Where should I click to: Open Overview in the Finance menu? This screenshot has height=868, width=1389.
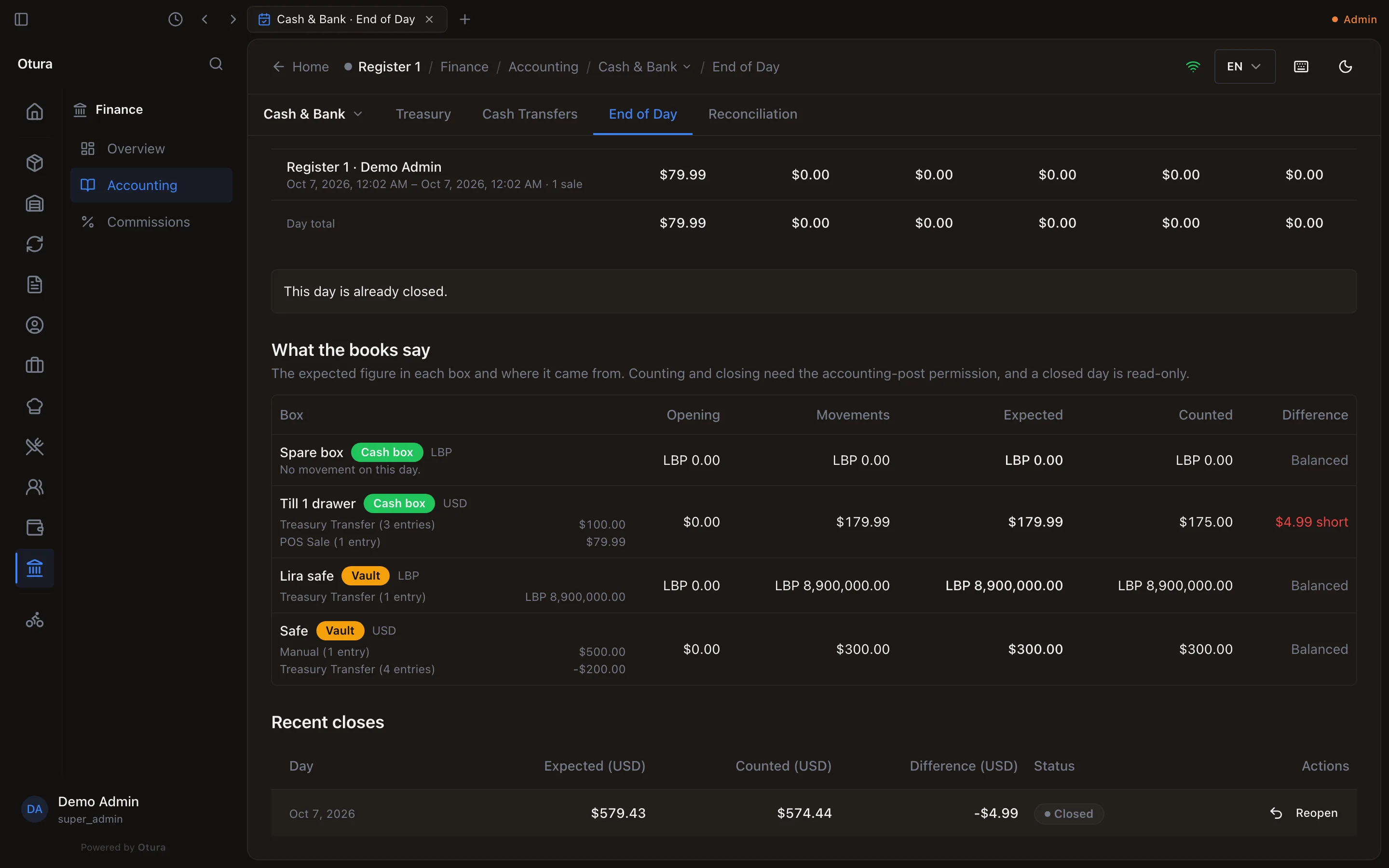[151, 149]
